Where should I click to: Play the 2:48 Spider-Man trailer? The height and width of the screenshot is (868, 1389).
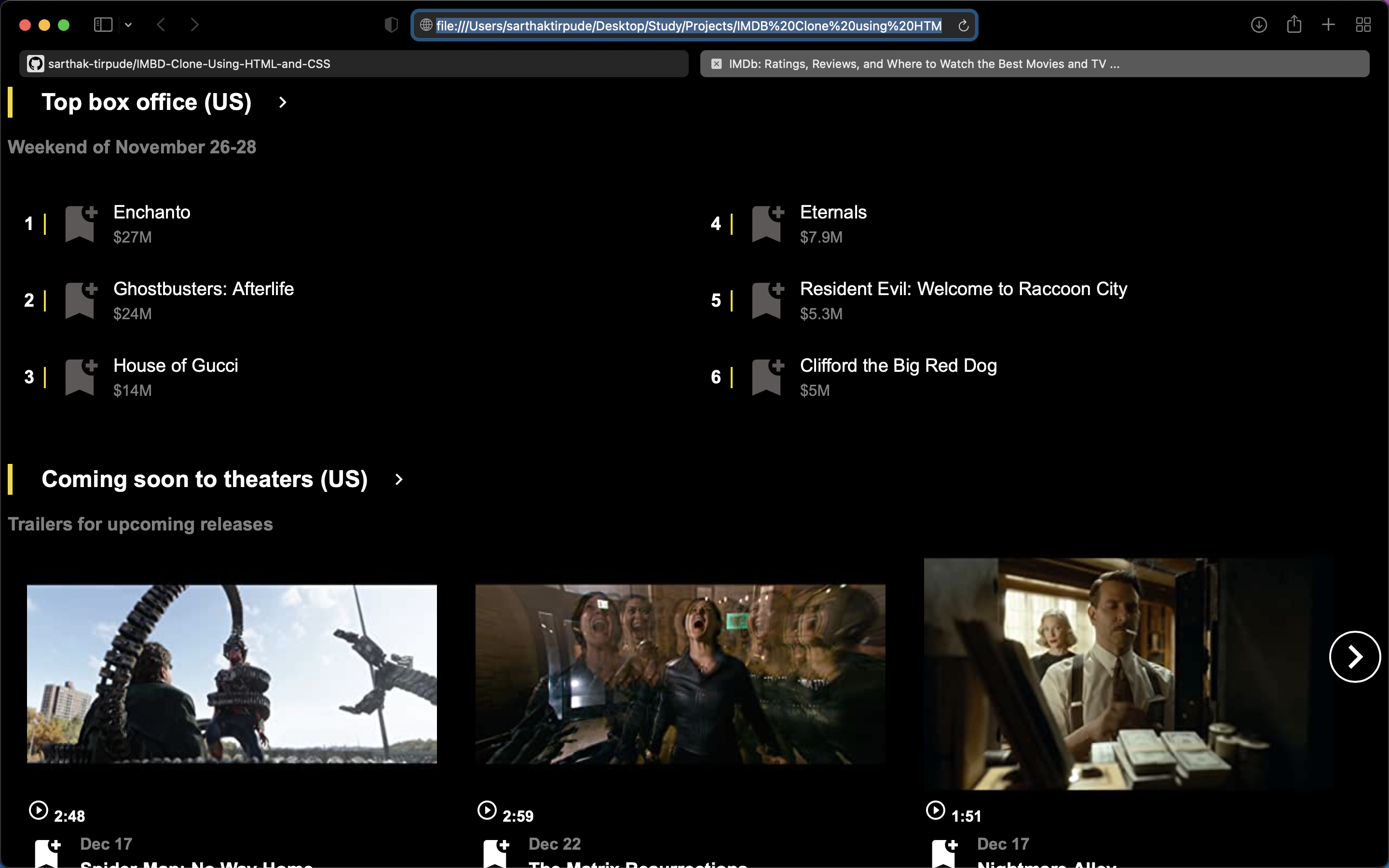(39, 810)
